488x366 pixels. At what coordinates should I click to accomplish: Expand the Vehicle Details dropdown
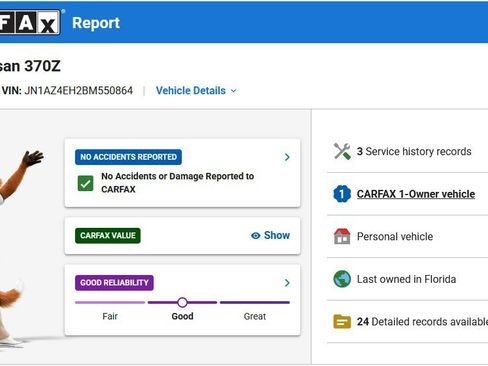pos(196,91)
